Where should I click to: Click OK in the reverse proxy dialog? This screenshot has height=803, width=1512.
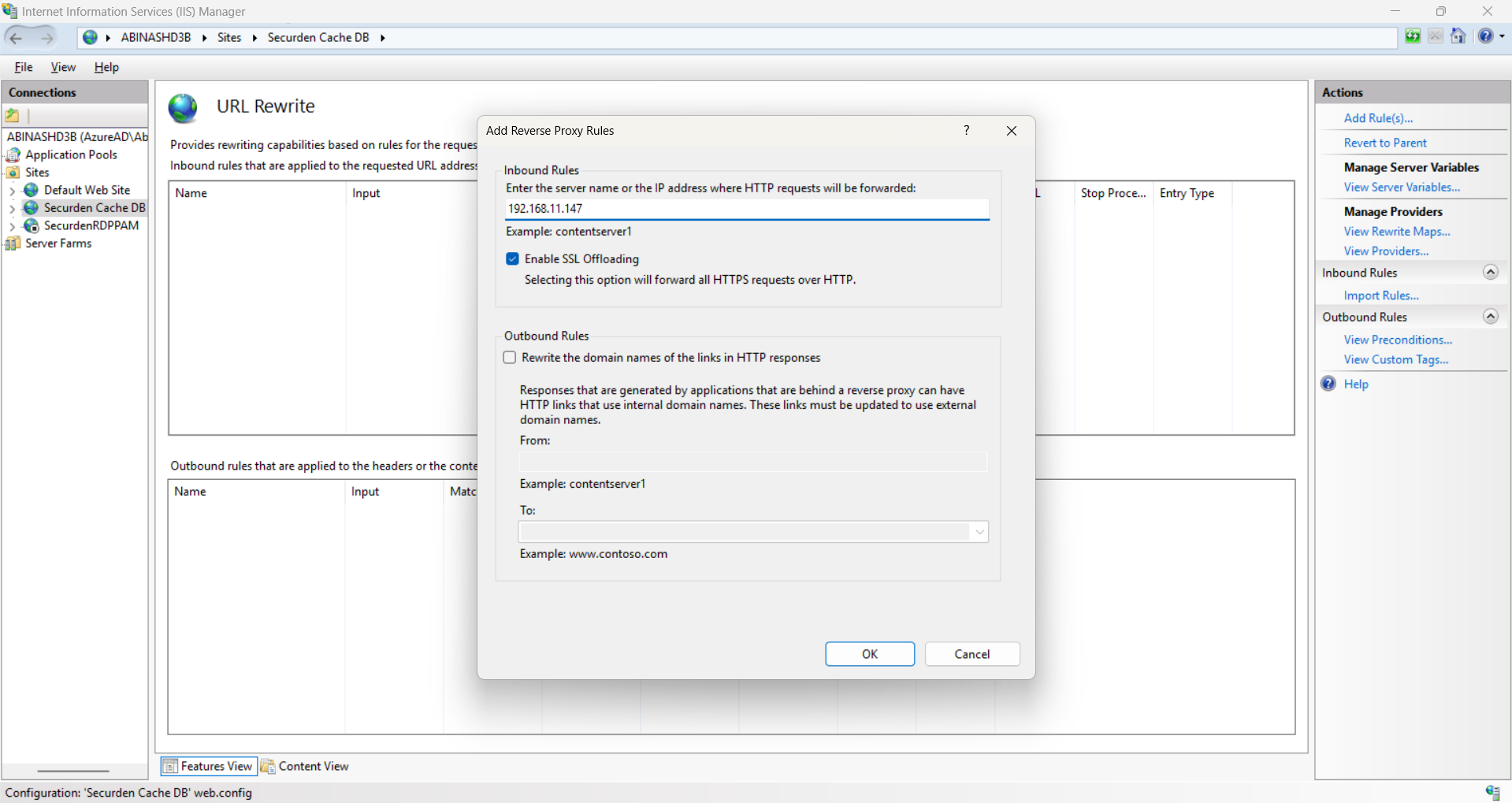pos(870,654)
